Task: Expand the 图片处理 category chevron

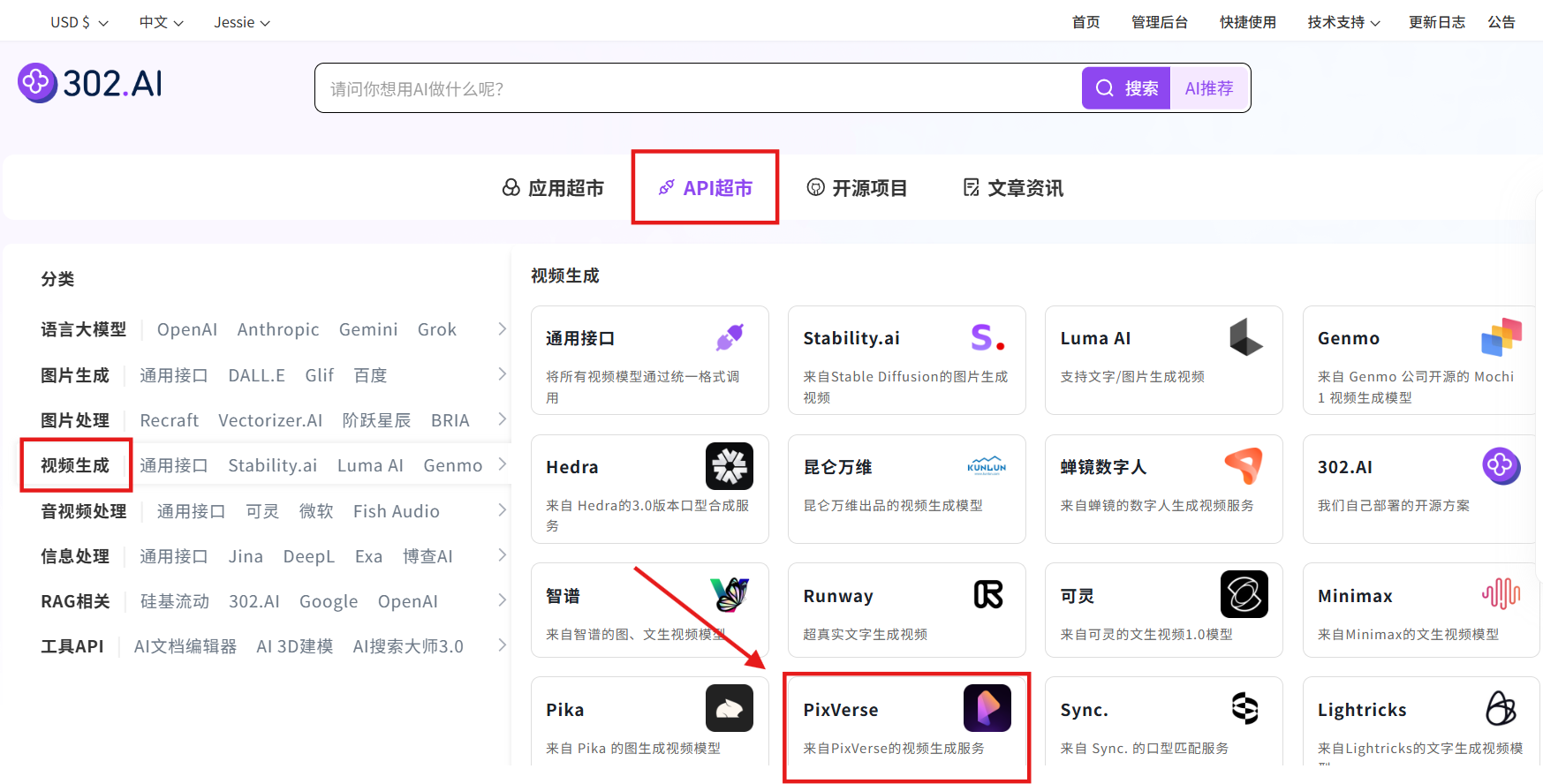Action: click(x=502, y=419)
